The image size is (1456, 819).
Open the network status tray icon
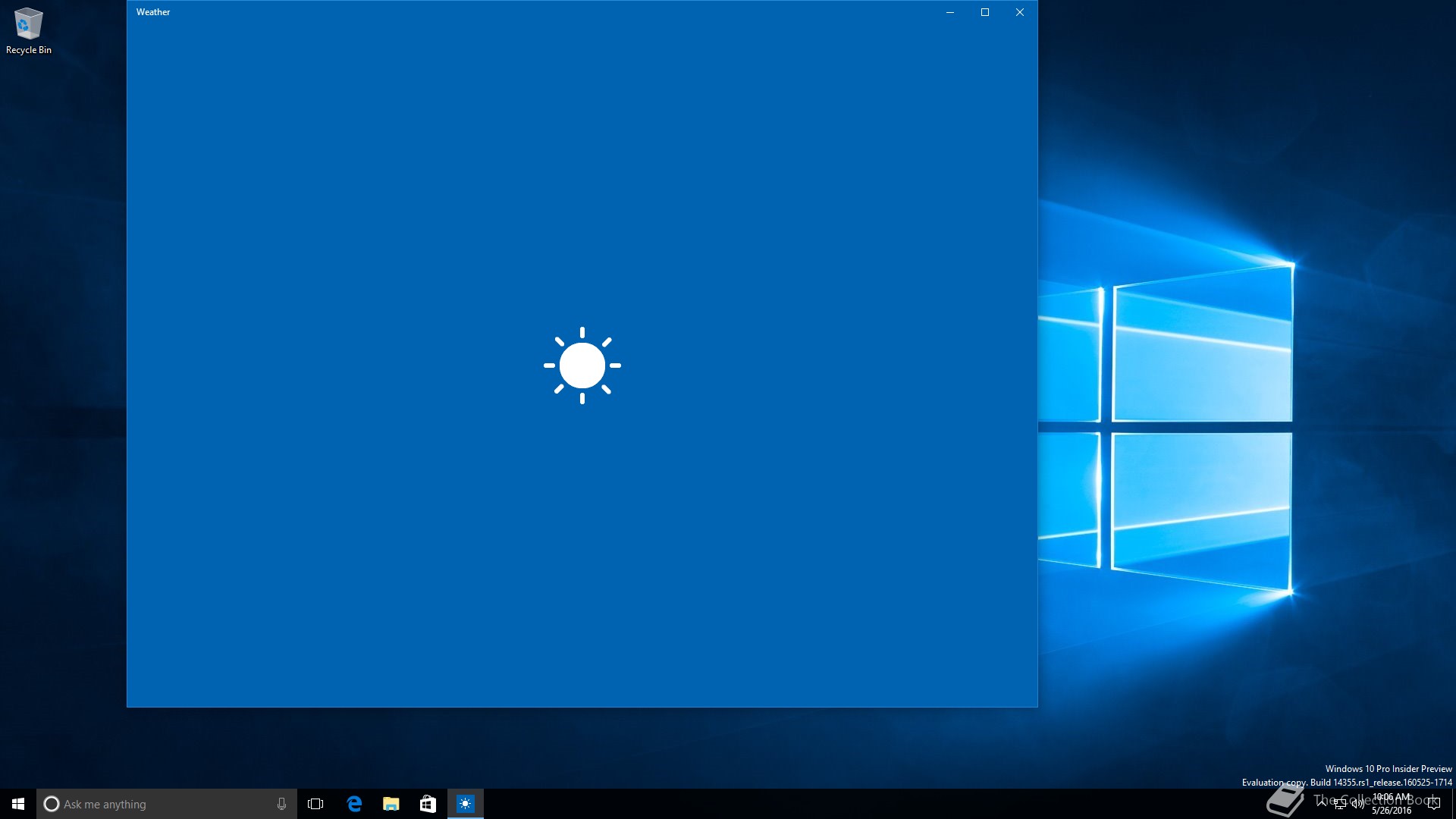tap(1340, 804)
